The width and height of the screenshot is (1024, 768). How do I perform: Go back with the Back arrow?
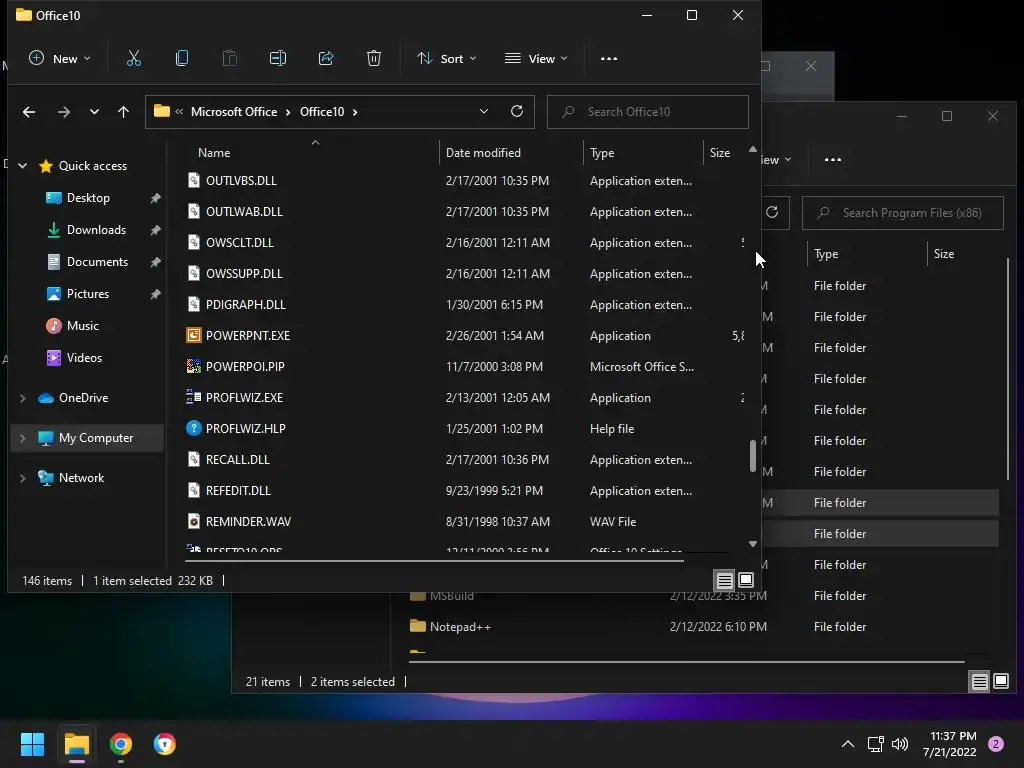(x=29, y=112)
